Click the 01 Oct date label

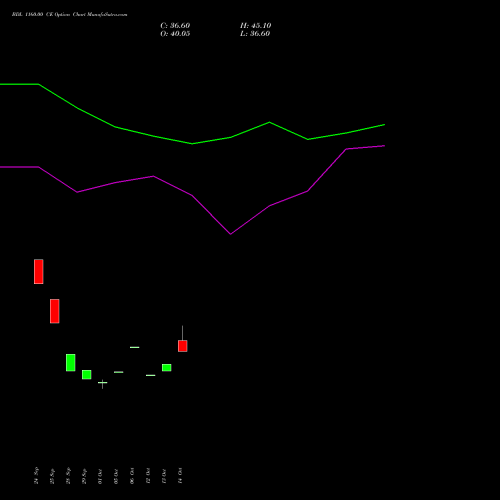[x=100, y=476]
